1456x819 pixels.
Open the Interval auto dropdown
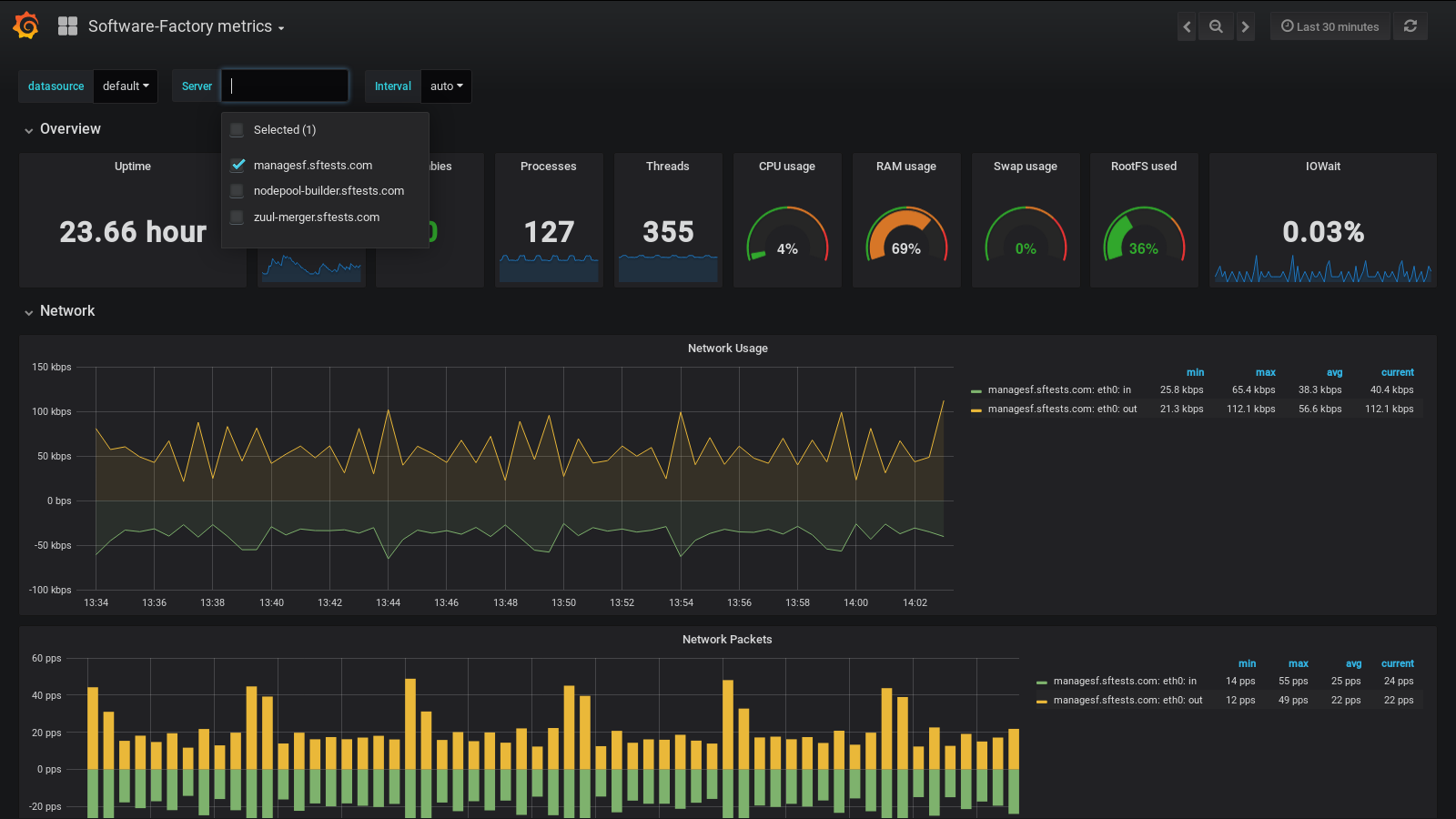point(445,86)
